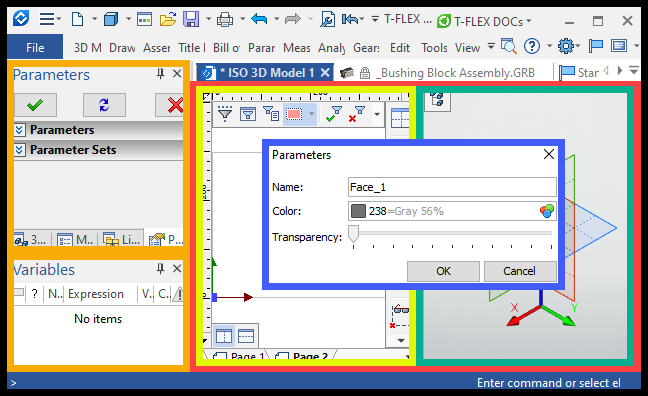Switch to the Draw ribbon tab
Screen dimensions: 648x396
tap(122, 48)
